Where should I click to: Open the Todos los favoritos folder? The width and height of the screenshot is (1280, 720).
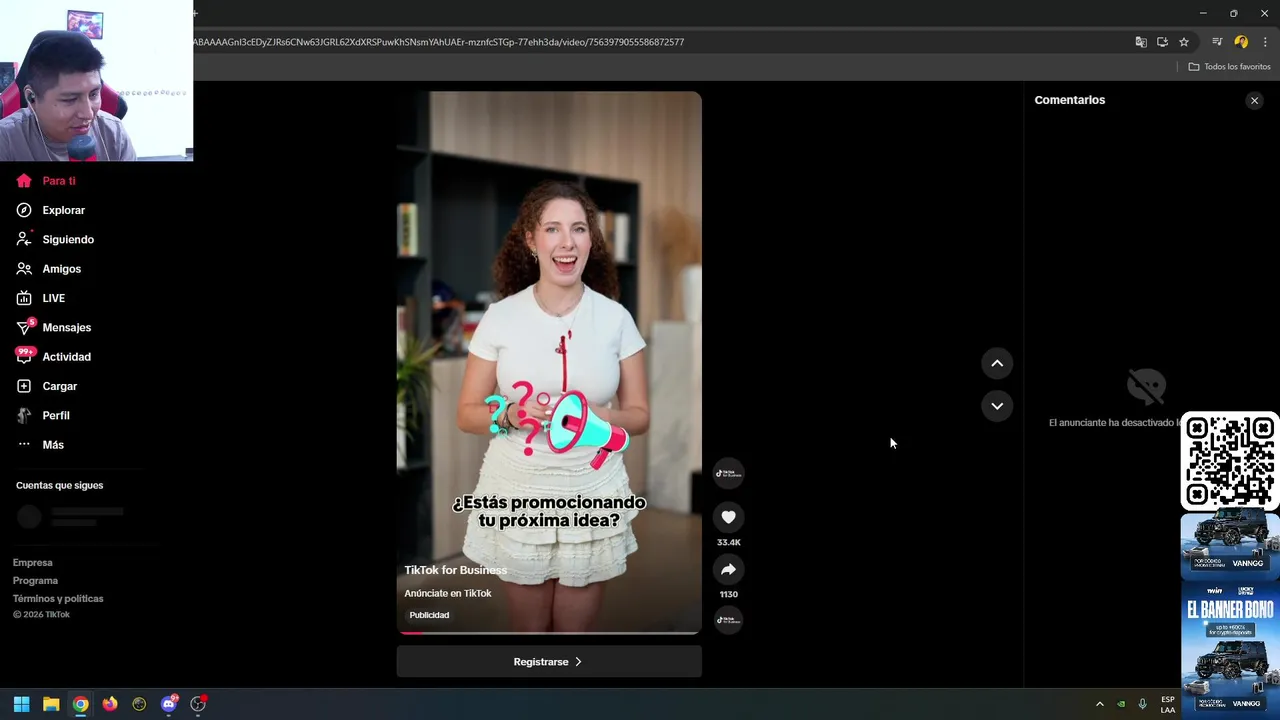tap(1230, 67)
